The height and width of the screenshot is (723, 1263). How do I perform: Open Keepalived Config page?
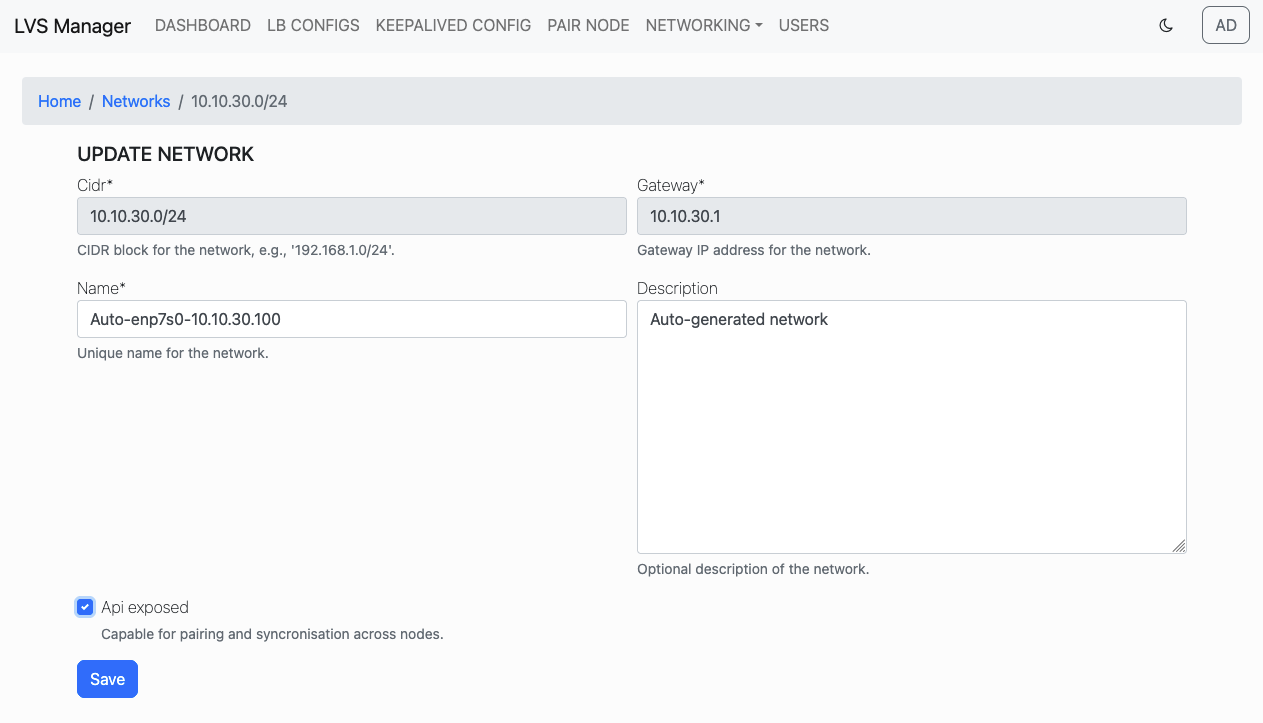pyautogui.click(x=453, y=26)
